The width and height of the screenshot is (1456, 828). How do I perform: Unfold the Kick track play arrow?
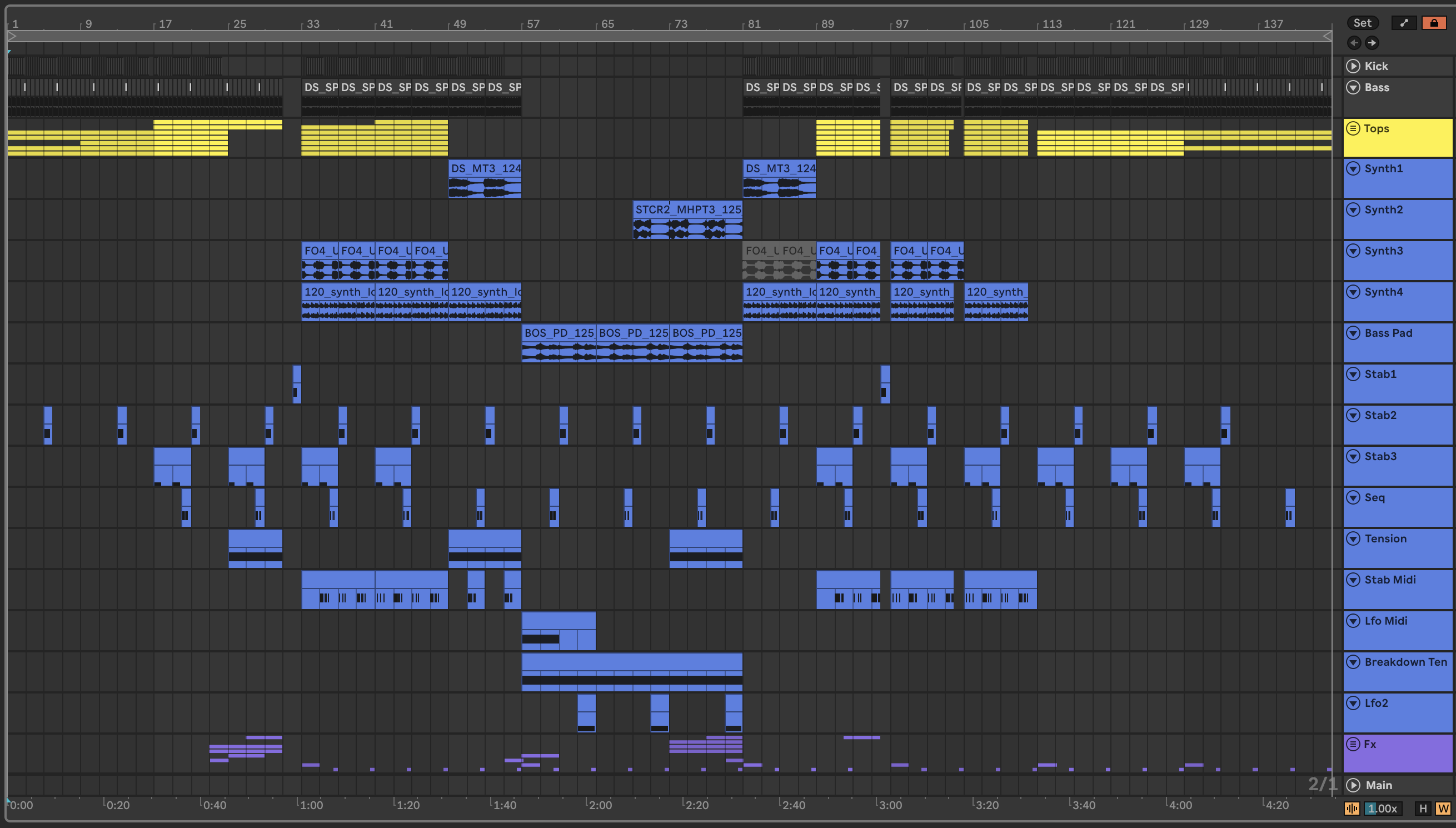pyautogui.click(x=1353, y=66)
